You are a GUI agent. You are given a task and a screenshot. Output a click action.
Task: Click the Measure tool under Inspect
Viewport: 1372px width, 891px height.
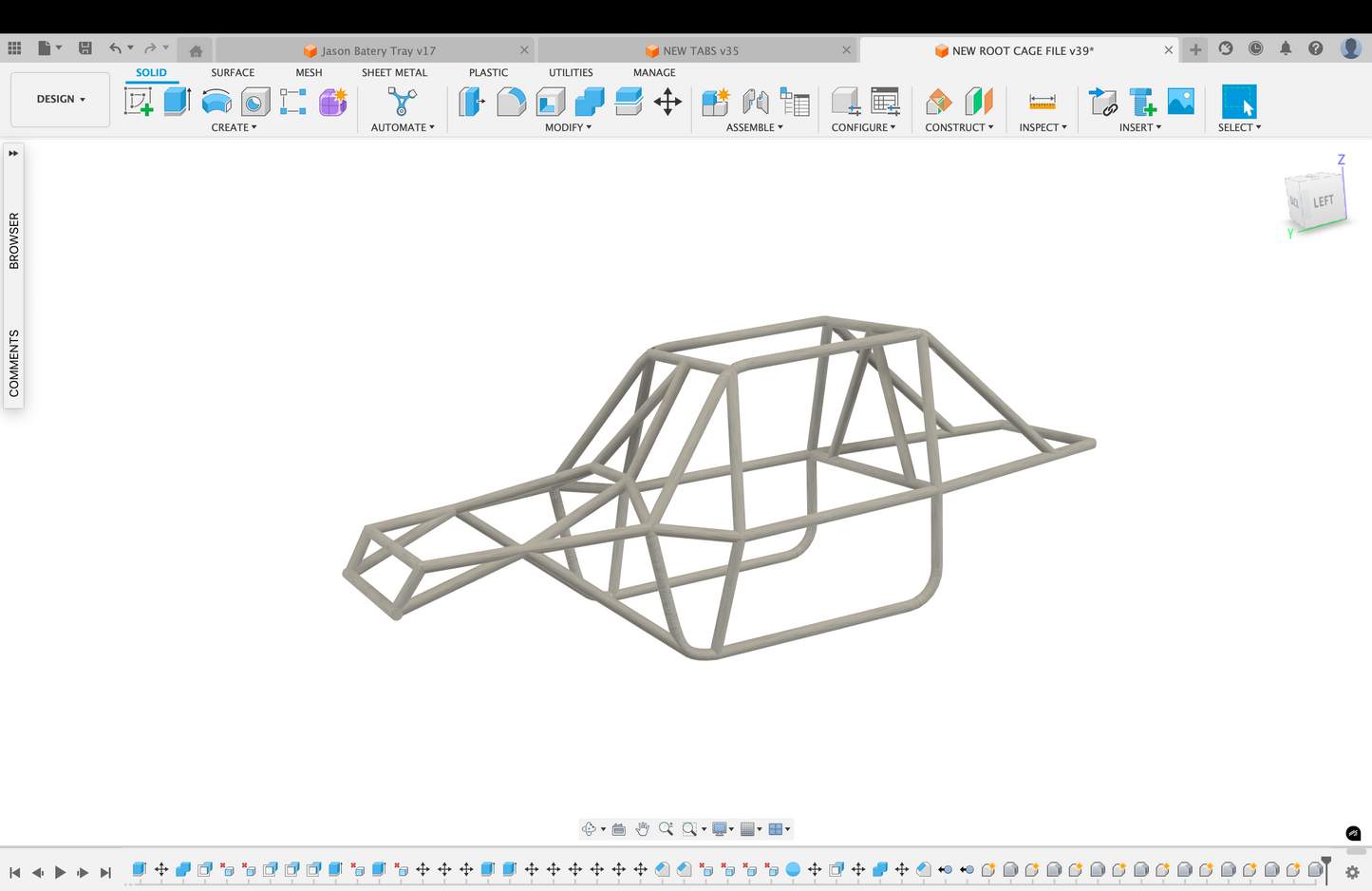[x=1042, y=102]
